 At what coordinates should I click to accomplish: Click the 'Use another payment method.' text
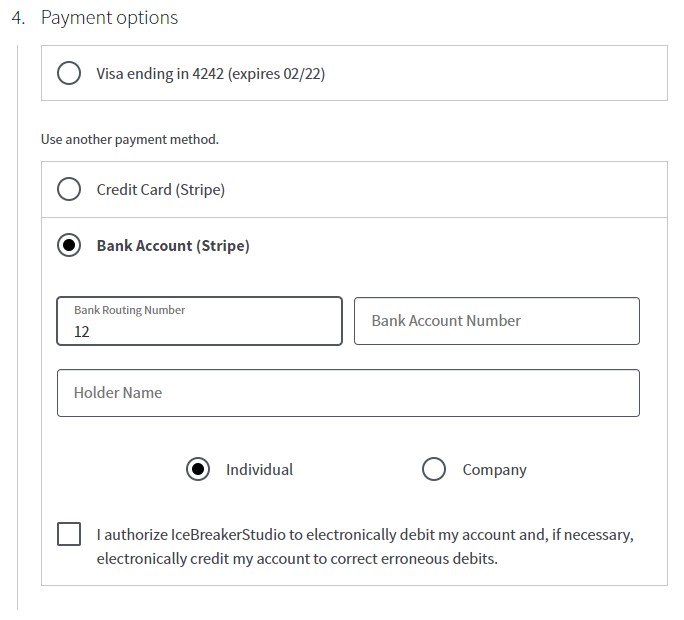point(129,139)
